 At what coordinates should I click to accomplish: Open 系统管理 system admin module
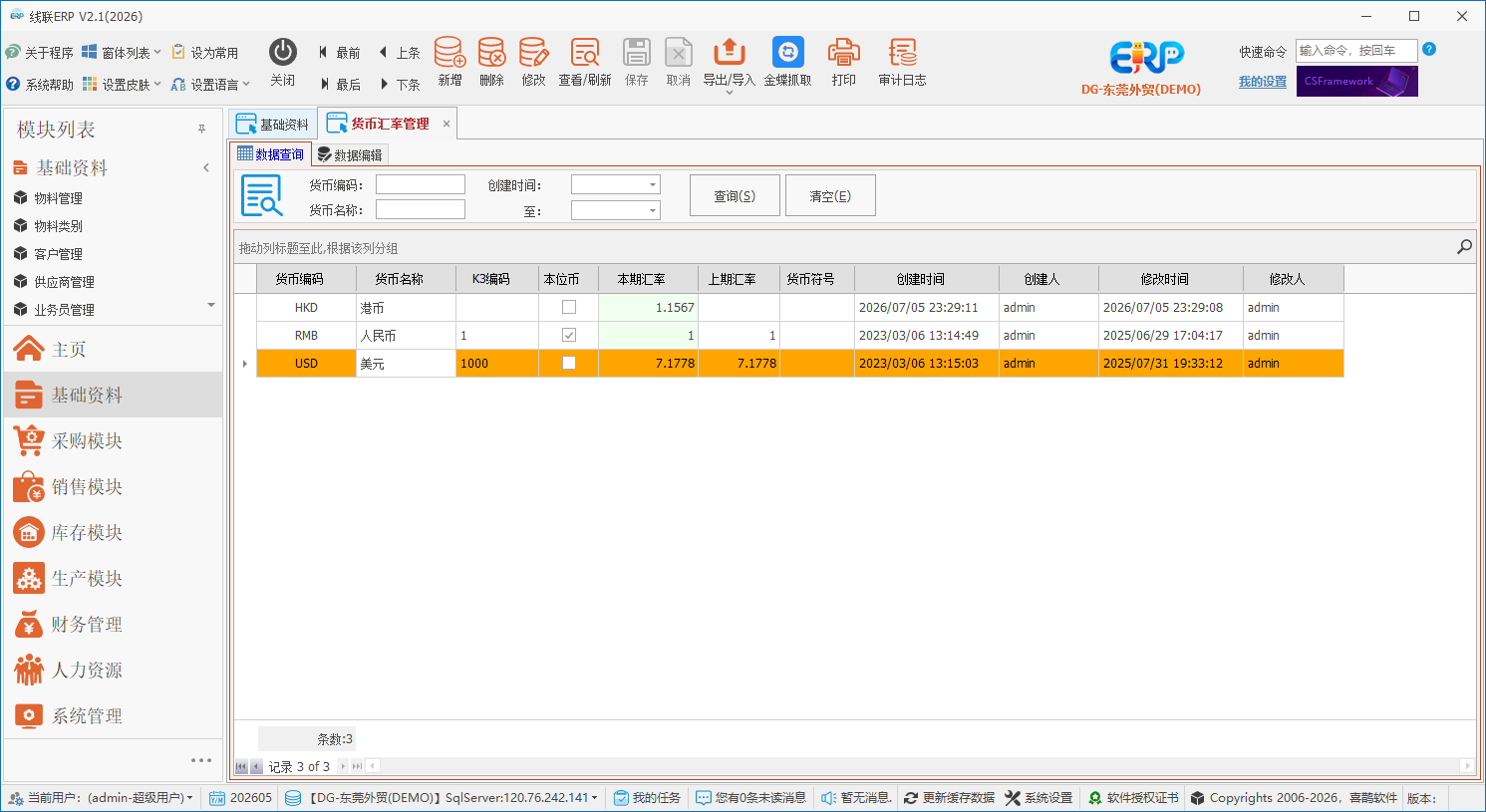tap(113, 715)
